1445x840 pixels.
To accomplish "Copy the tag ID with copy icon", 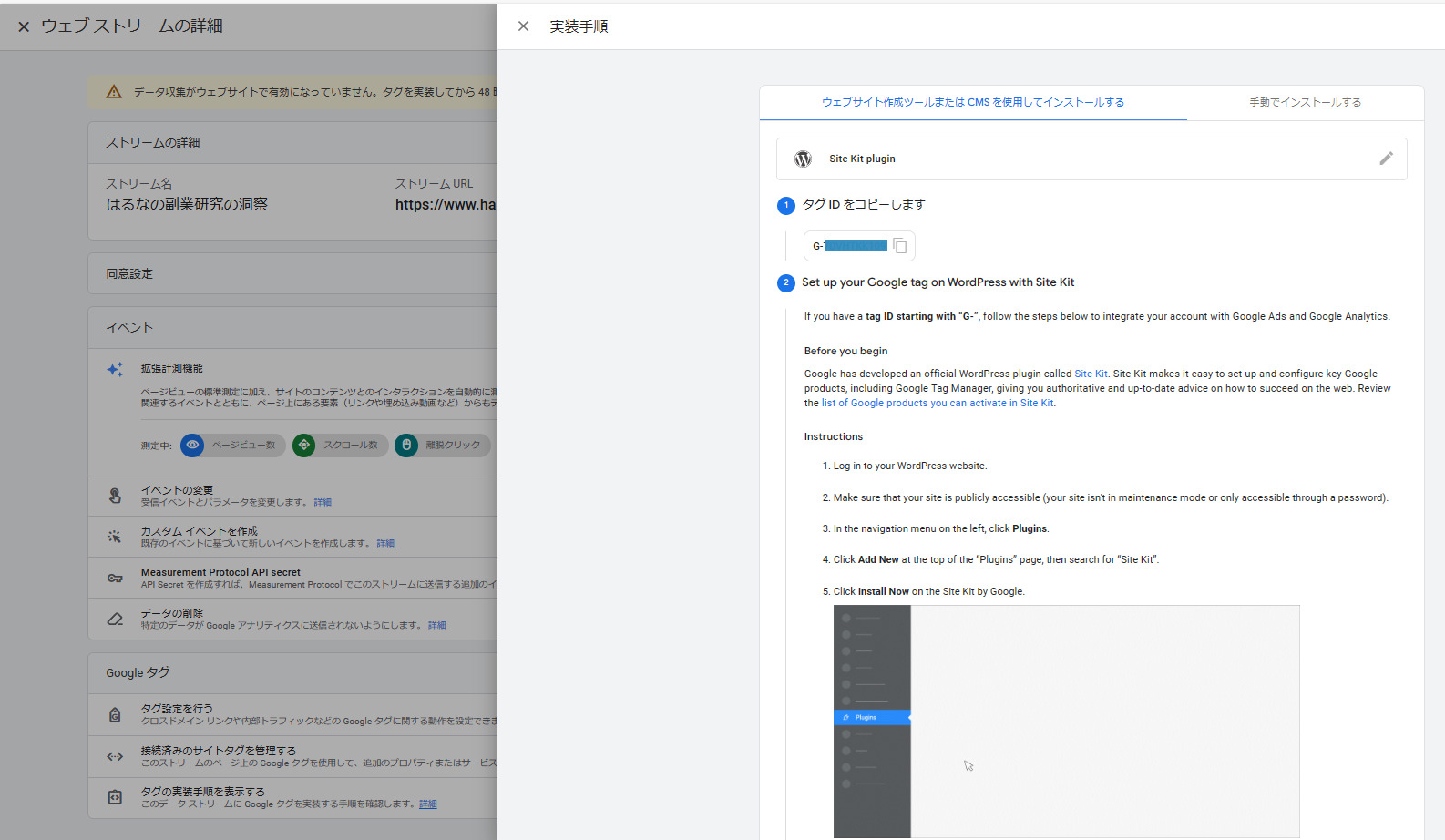I will coord(900,246).
